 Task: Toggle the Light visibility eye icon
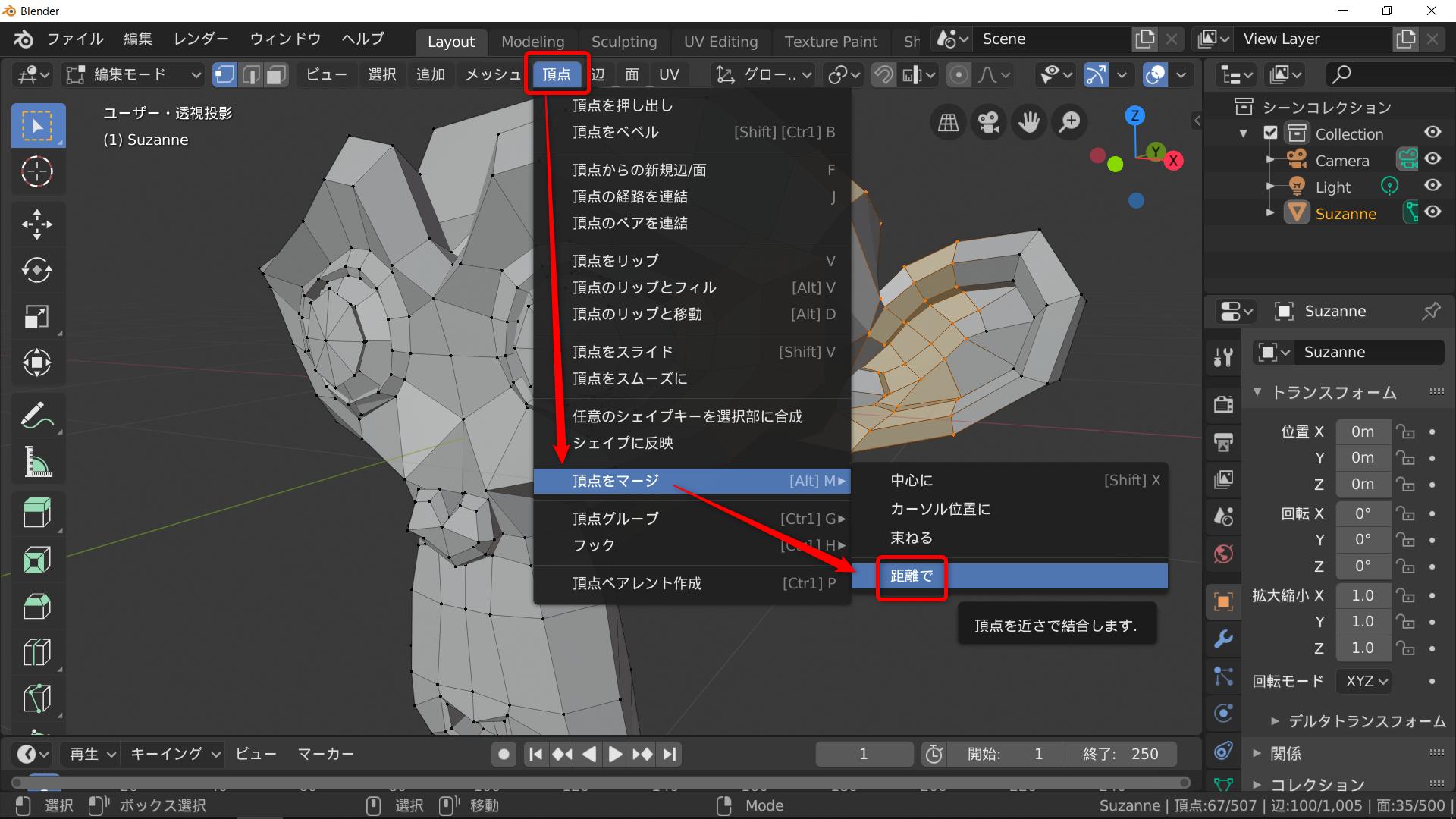1432,186
